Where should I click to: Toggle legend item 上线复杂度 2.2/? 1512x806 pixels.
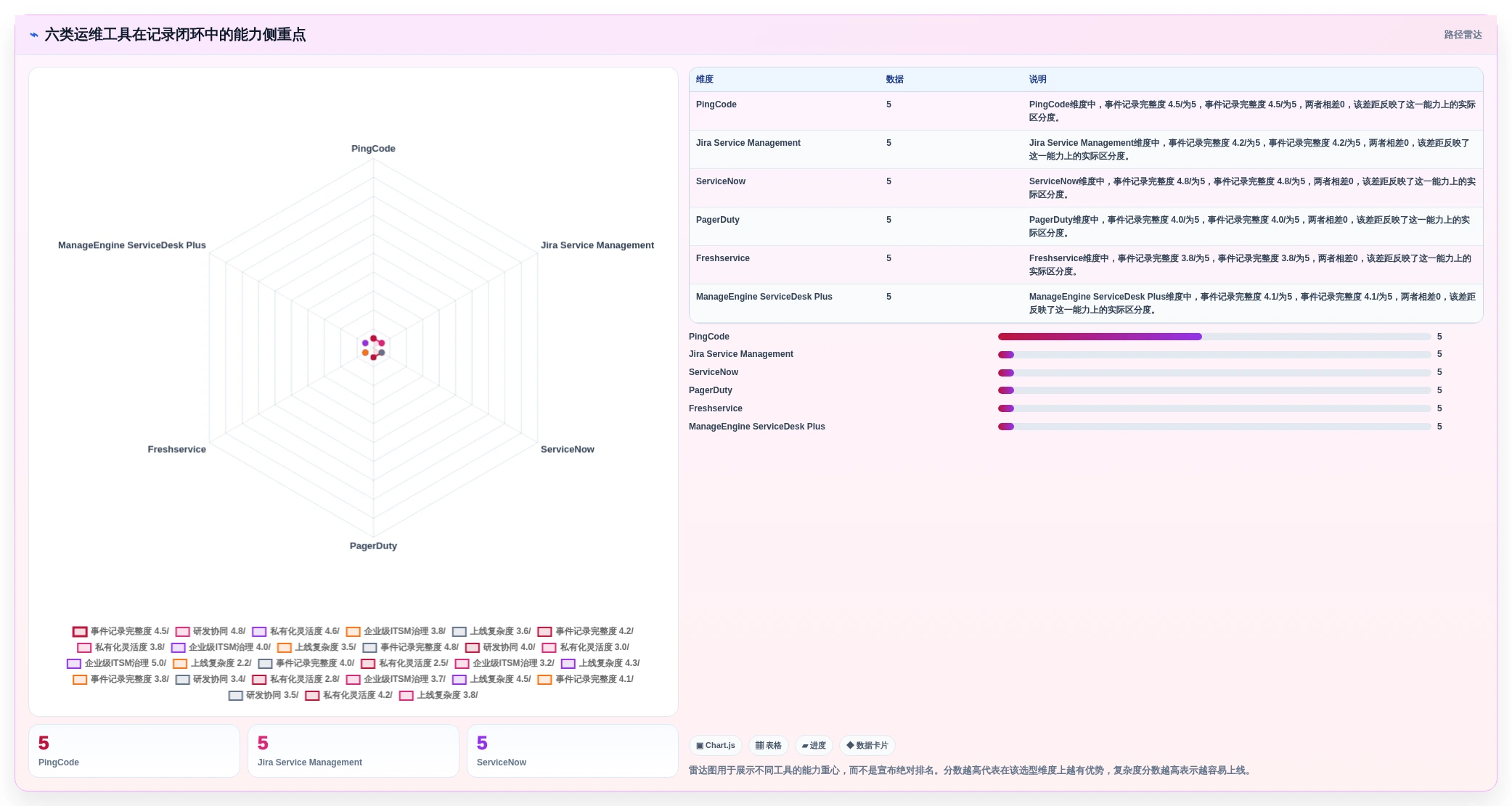(x=212, y=664)
